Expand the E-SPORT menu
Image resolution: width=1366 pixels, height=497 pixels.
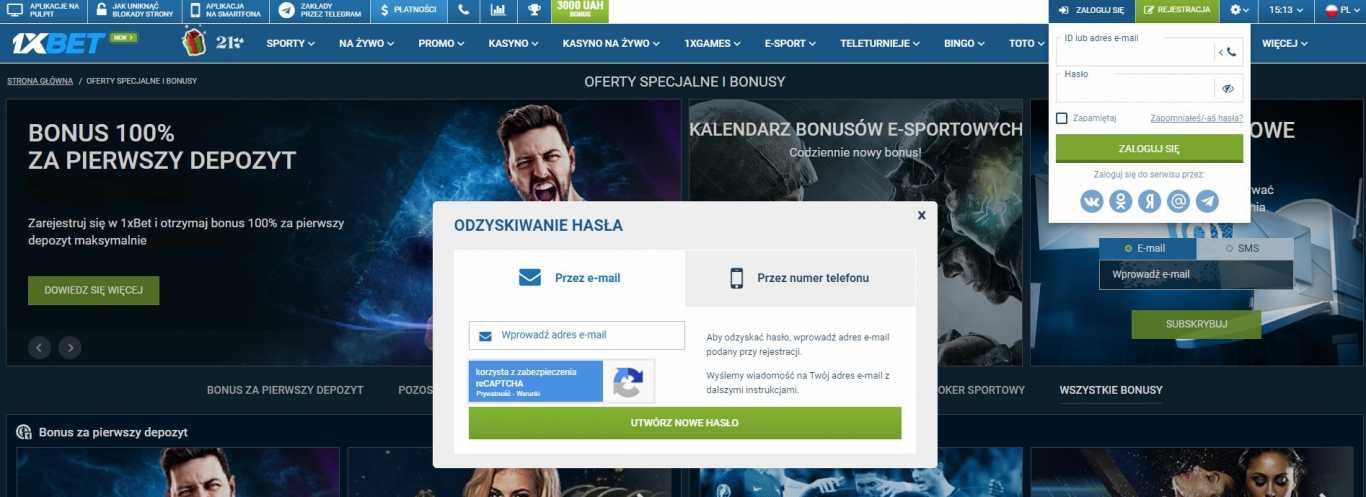point(790,44)
